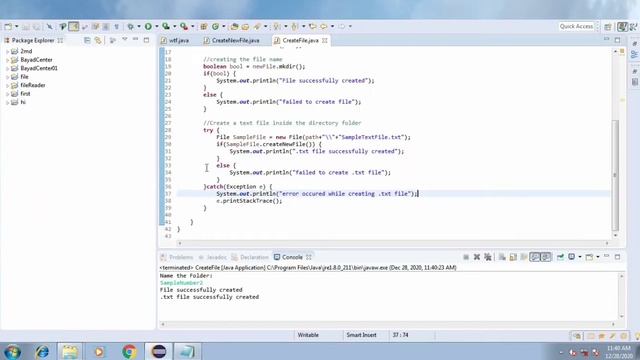Click the Open Perspective icon
The image size is (640, 360).
[x=608, y=27]
